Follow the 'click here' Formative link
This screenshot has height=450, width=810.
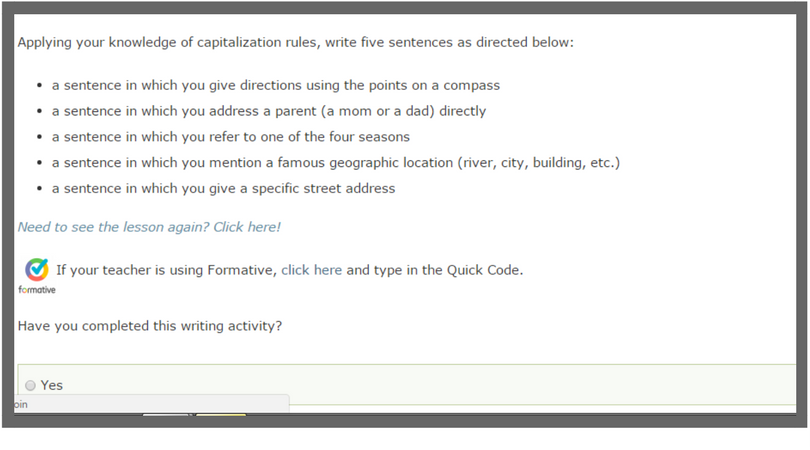click(311, 270)
